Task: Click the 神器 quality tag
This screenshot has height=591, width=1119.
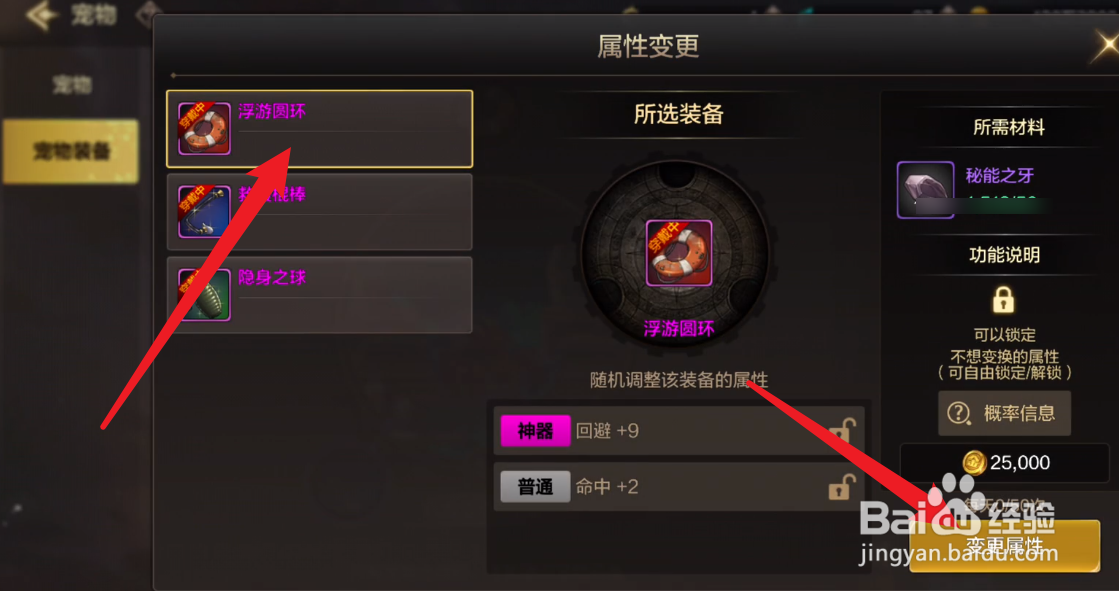Action: pyautogui.click(x=535, y=430)
